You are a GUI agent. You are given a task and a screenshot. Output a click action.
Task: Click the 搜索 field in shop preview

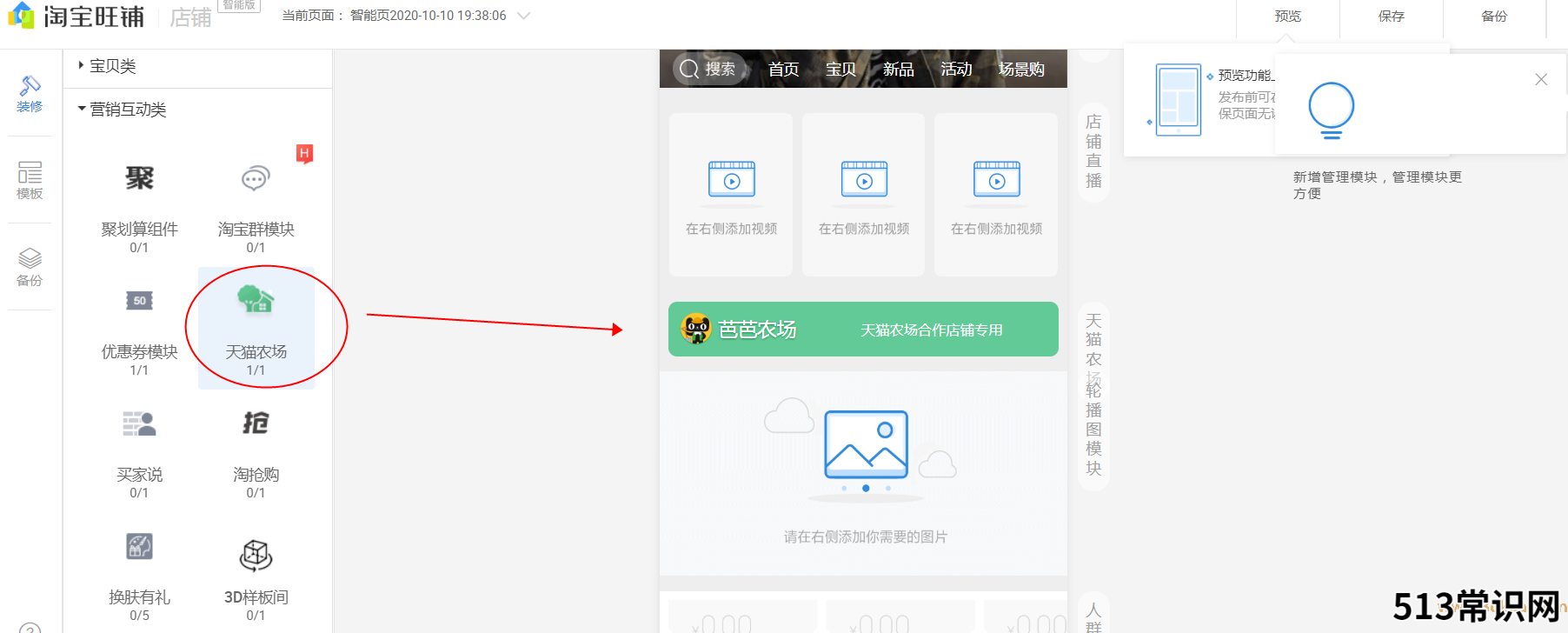(x=708, y=69)
